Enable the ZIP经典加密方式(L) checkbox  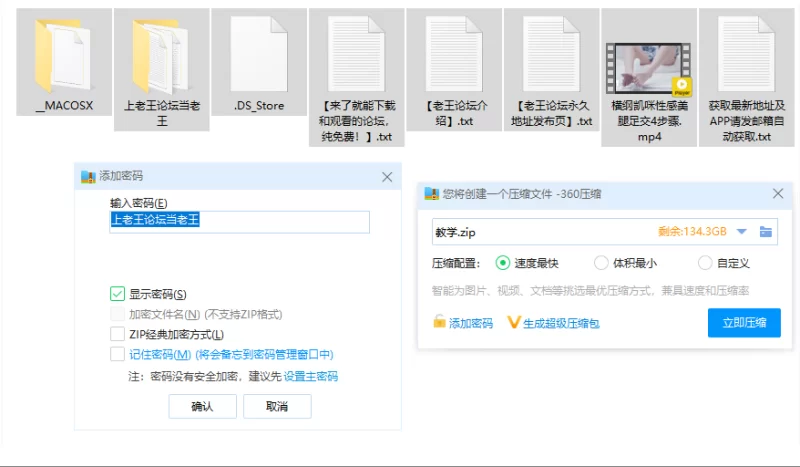[117, 334]
